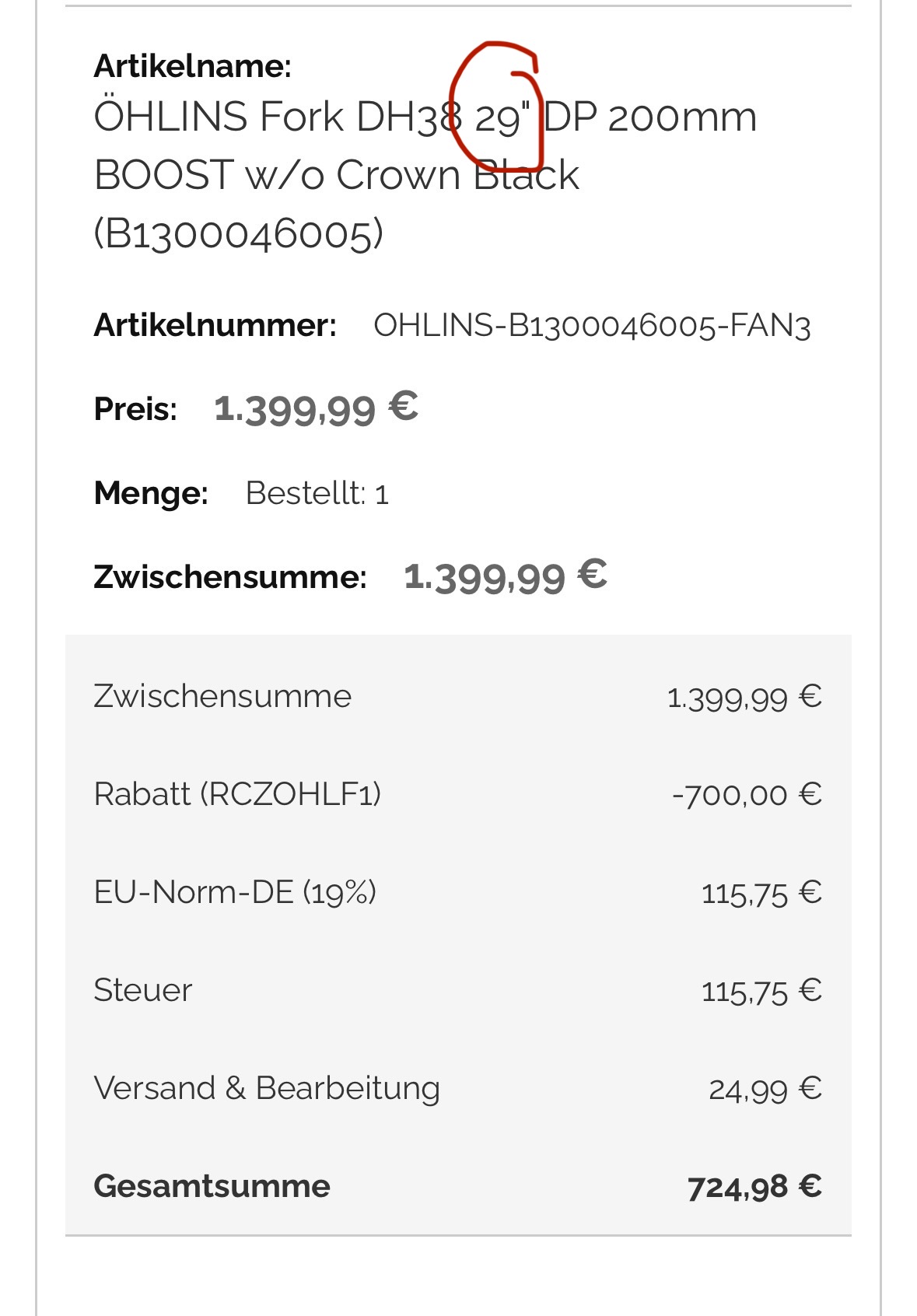Click the Versand & Bearbeitung label
This screenshot has height=1316, width=917.
click(267, 1088)
